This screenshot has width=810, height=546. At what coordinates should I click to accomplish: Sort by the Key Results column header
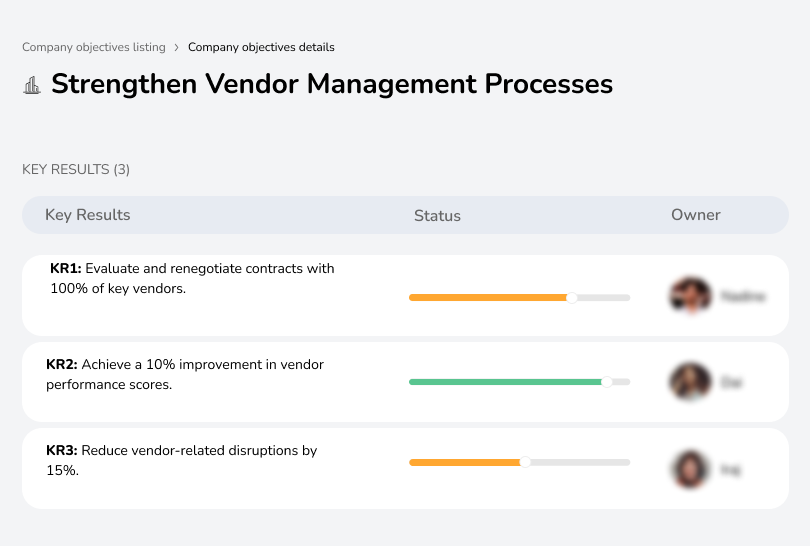(x=87, y=215)
